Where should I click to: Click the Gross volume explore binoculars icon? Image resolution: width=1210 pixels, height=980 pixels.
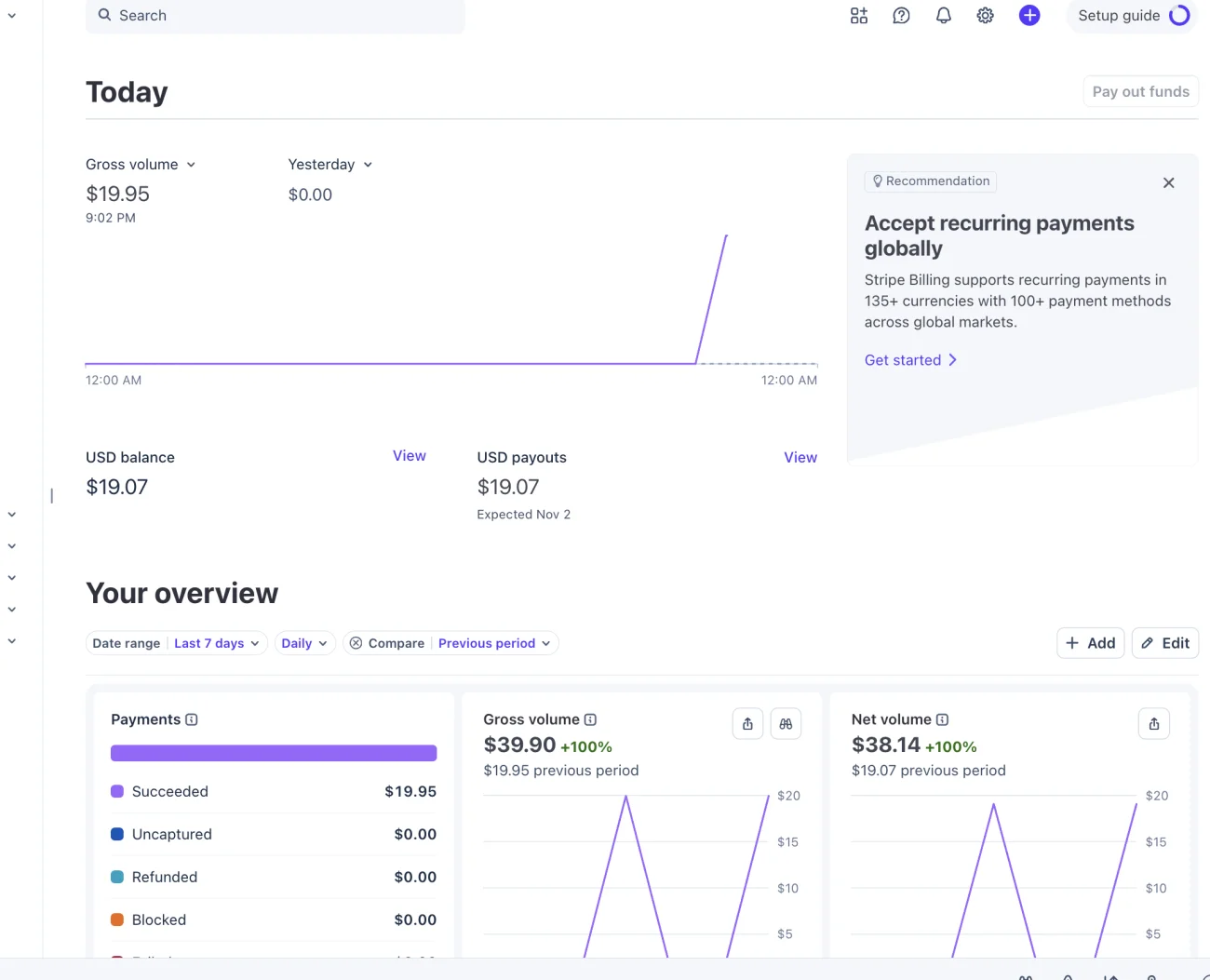(x=786, y=724)
